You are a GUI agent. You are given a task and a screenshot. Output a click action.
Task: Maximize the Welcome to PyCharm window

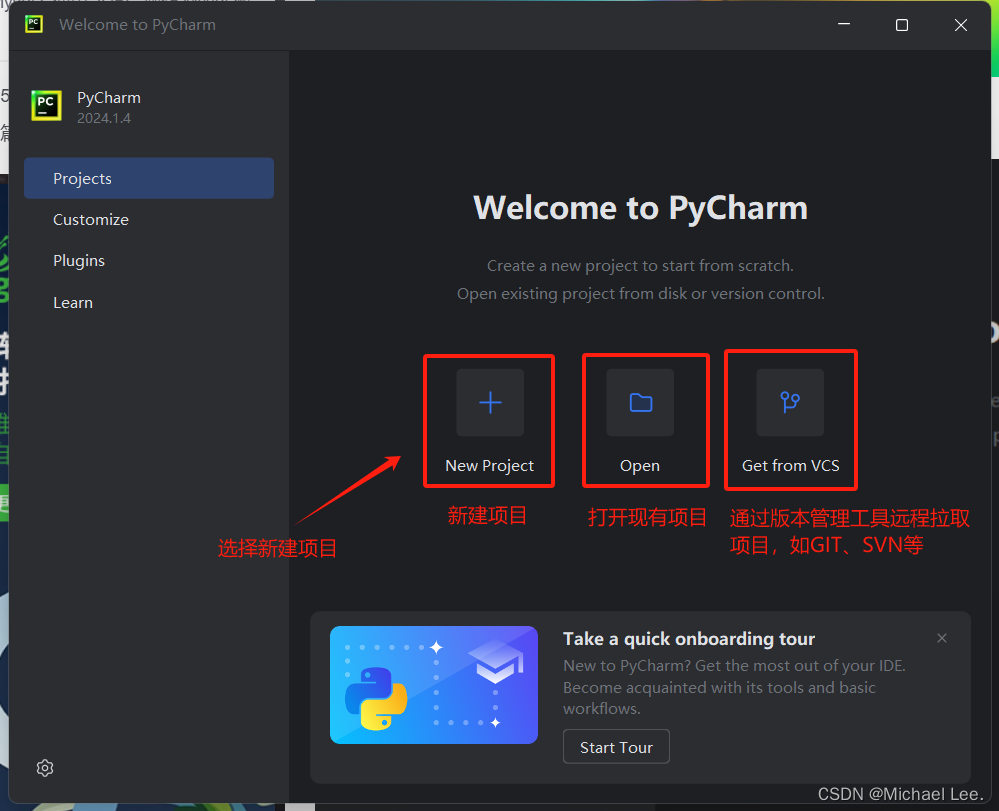point(902,25)
